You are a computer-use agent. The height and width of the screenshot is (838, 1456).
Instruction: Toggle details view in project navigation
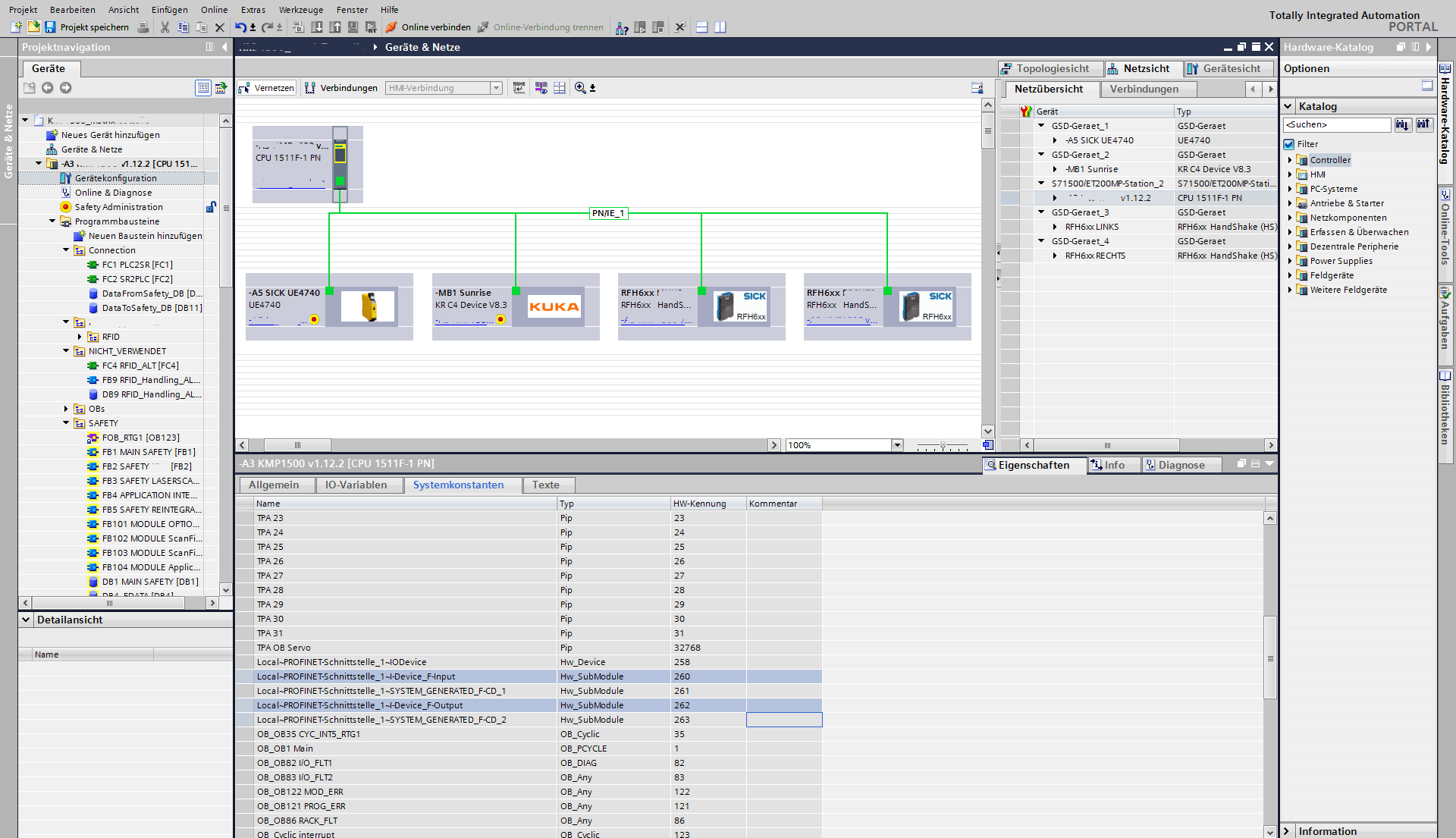click(203, 88)
